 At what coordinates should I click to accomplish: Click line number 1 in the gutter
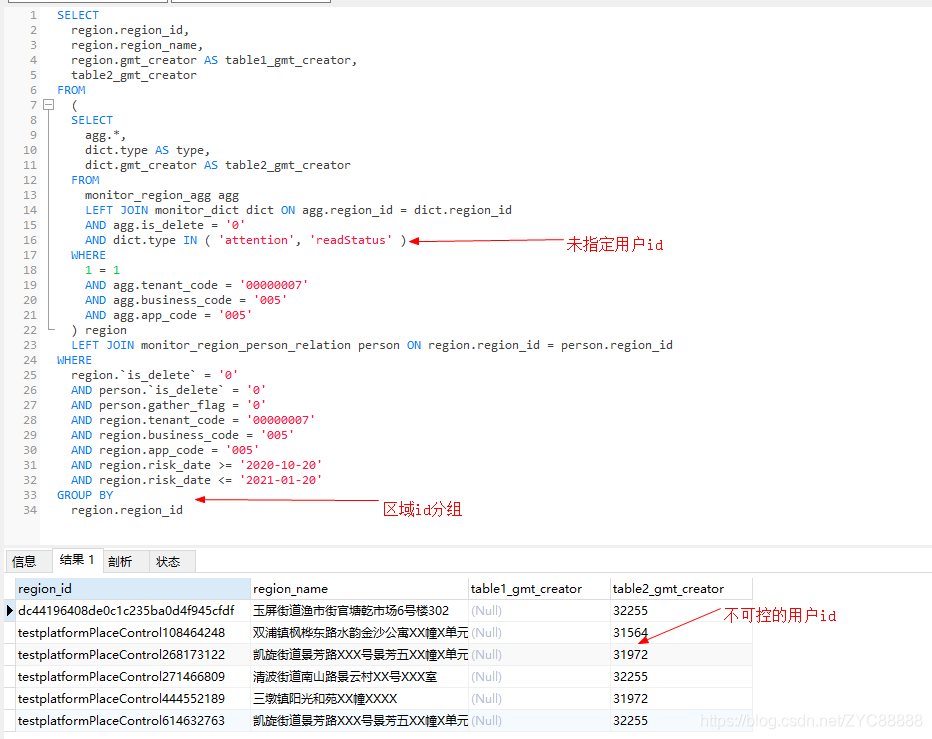tap(33, 15)
